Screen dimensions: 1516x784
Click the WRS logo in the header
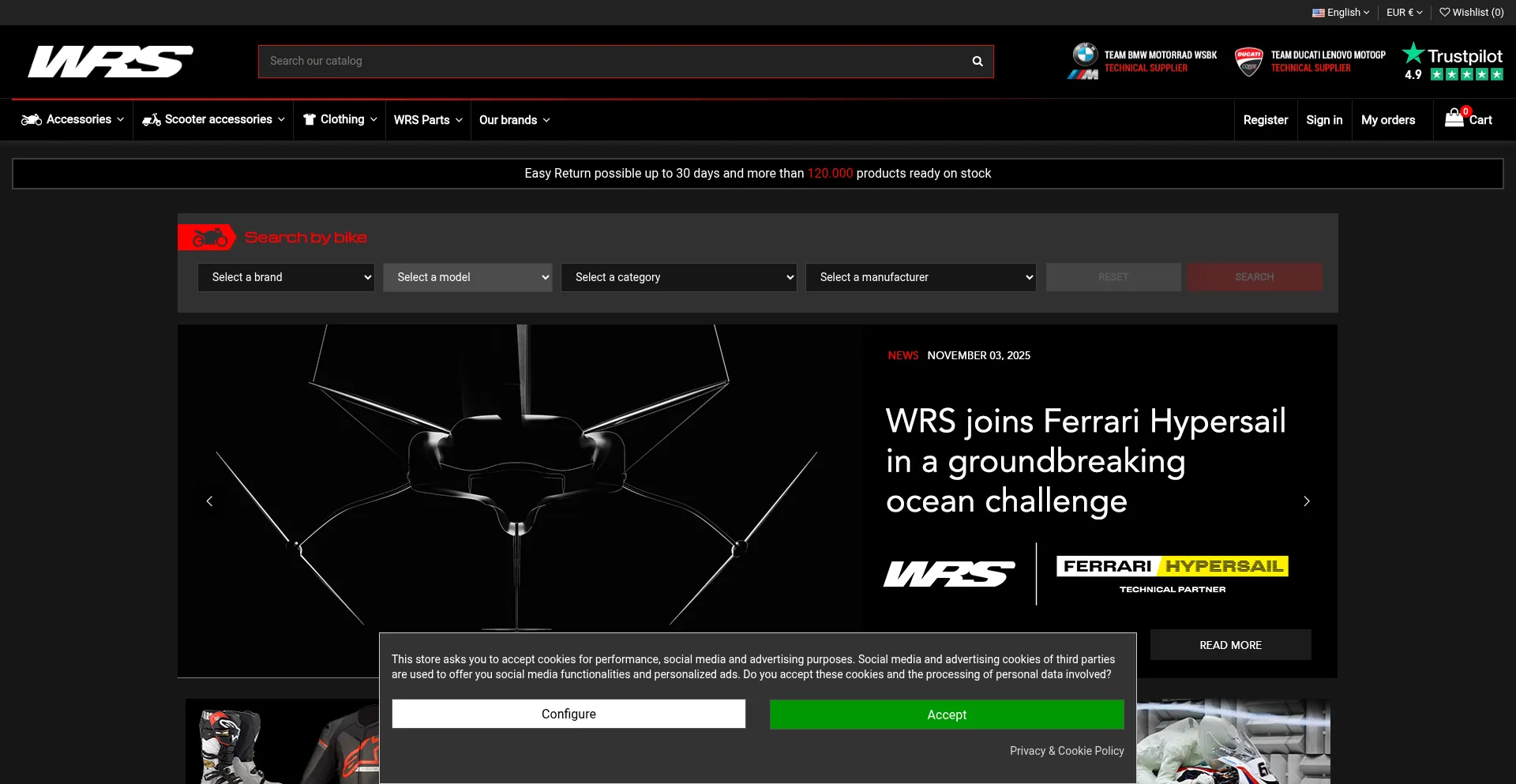111,62
